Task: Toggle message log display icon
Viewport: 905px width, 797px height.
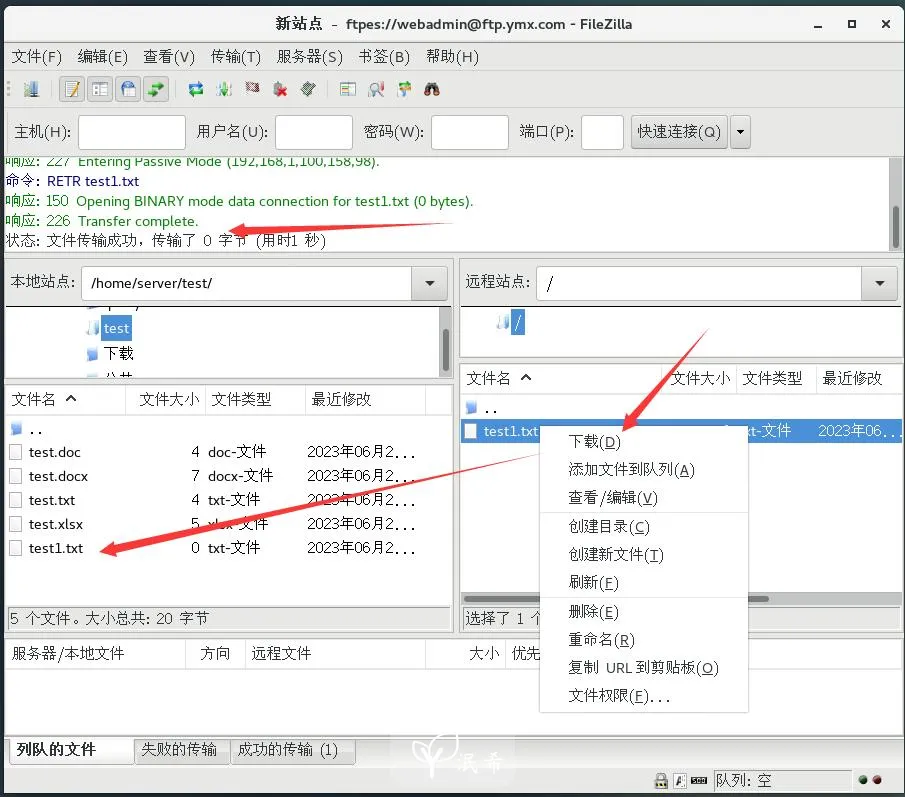Action: 72,89
